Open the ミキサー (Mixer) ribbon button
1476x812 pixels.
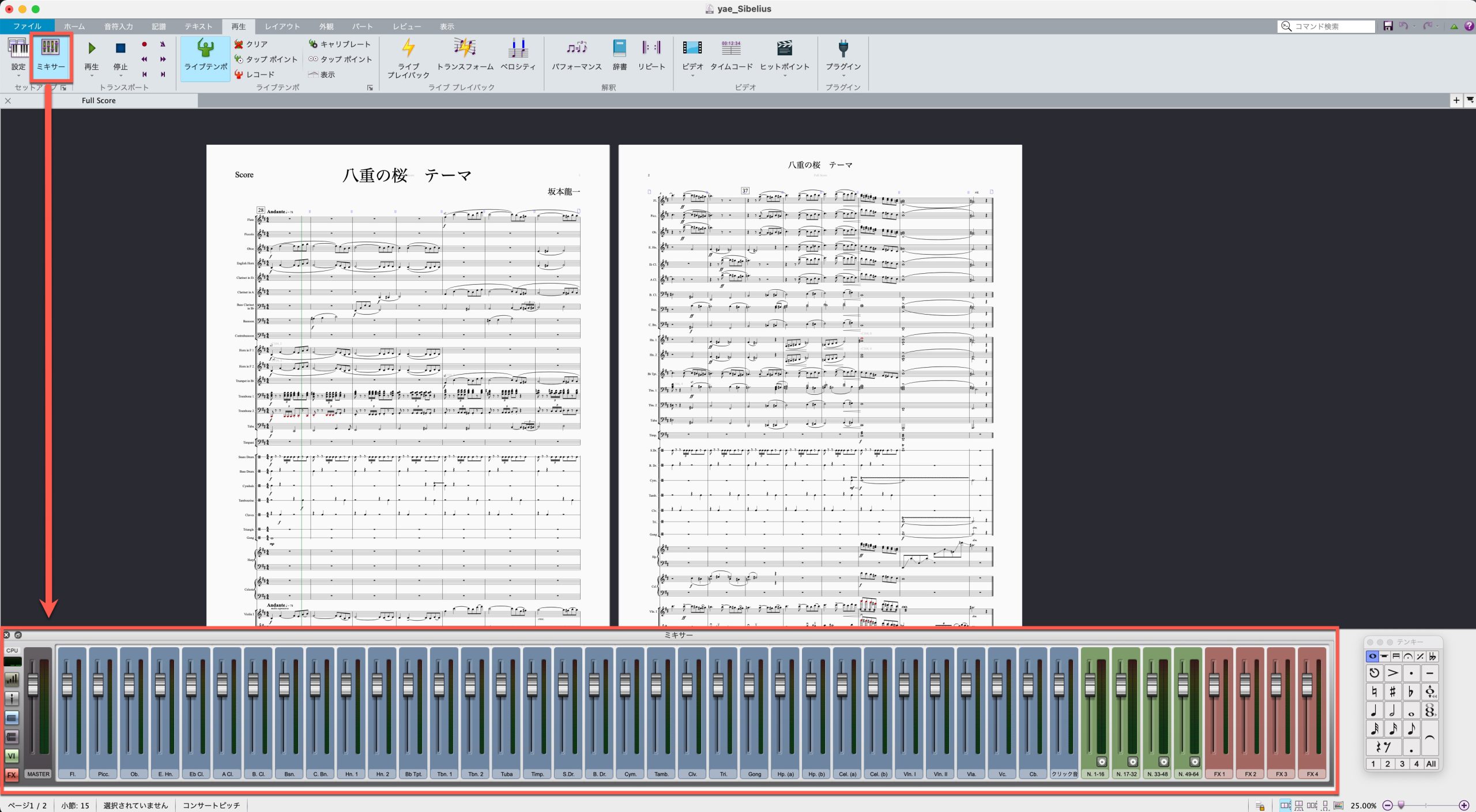point(51,56)
